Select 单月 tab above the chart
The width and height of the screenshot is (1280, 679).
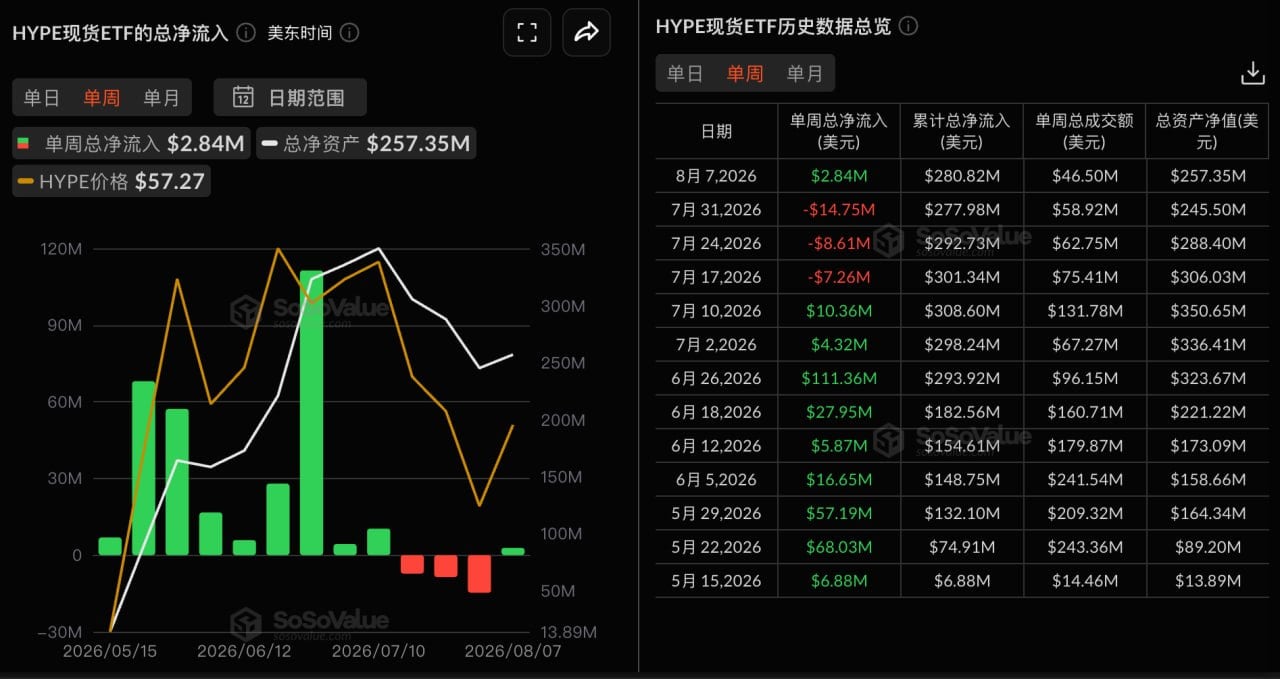162,98
